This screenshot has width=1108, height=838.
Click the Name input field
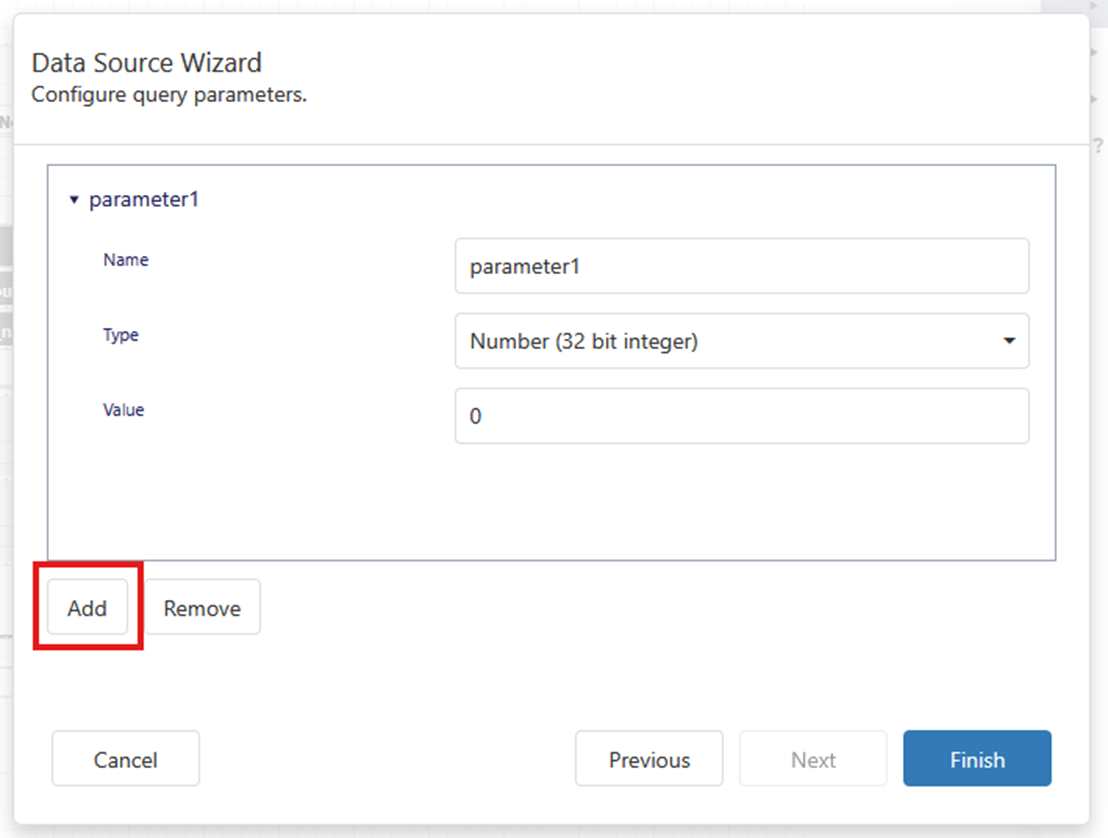coord(741,266)
